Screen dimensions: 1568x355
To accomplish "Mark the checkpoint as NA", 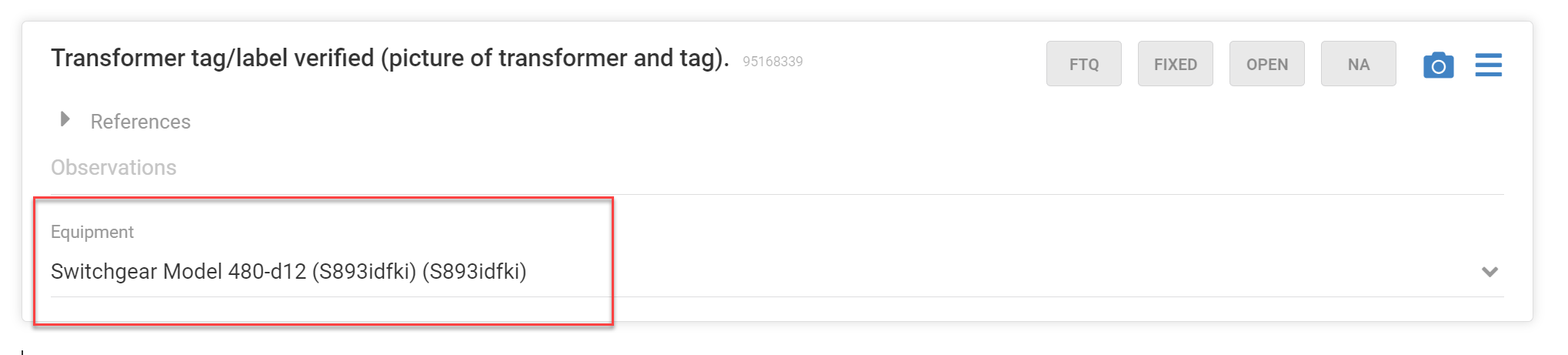I will [1358, 64].
